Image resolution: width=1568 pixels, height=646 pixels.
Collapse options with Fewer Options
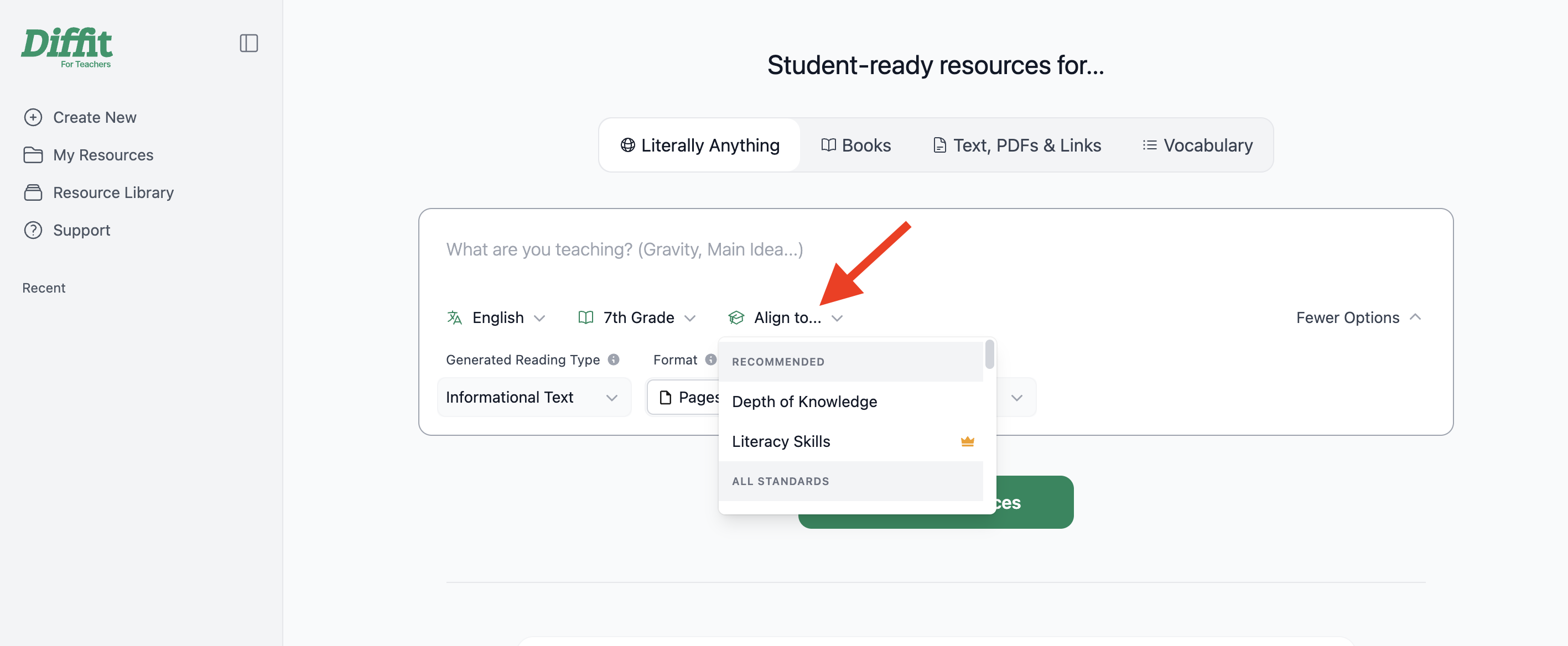(x=1359, y=317)
